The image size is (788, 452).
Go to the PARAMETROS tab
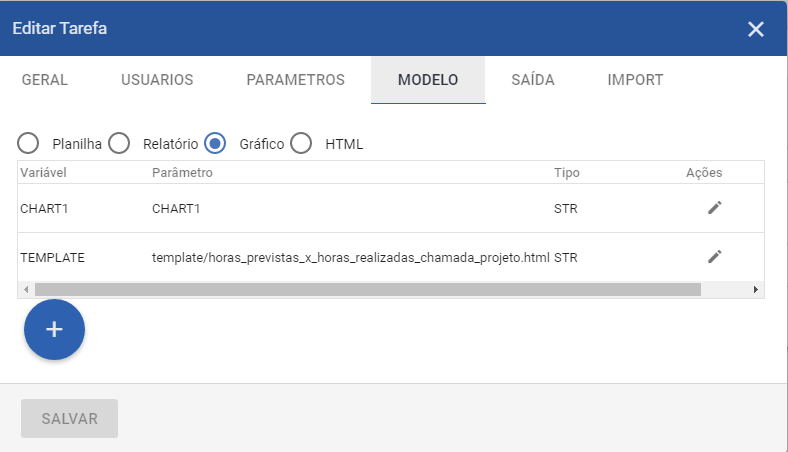pos(296,80)
